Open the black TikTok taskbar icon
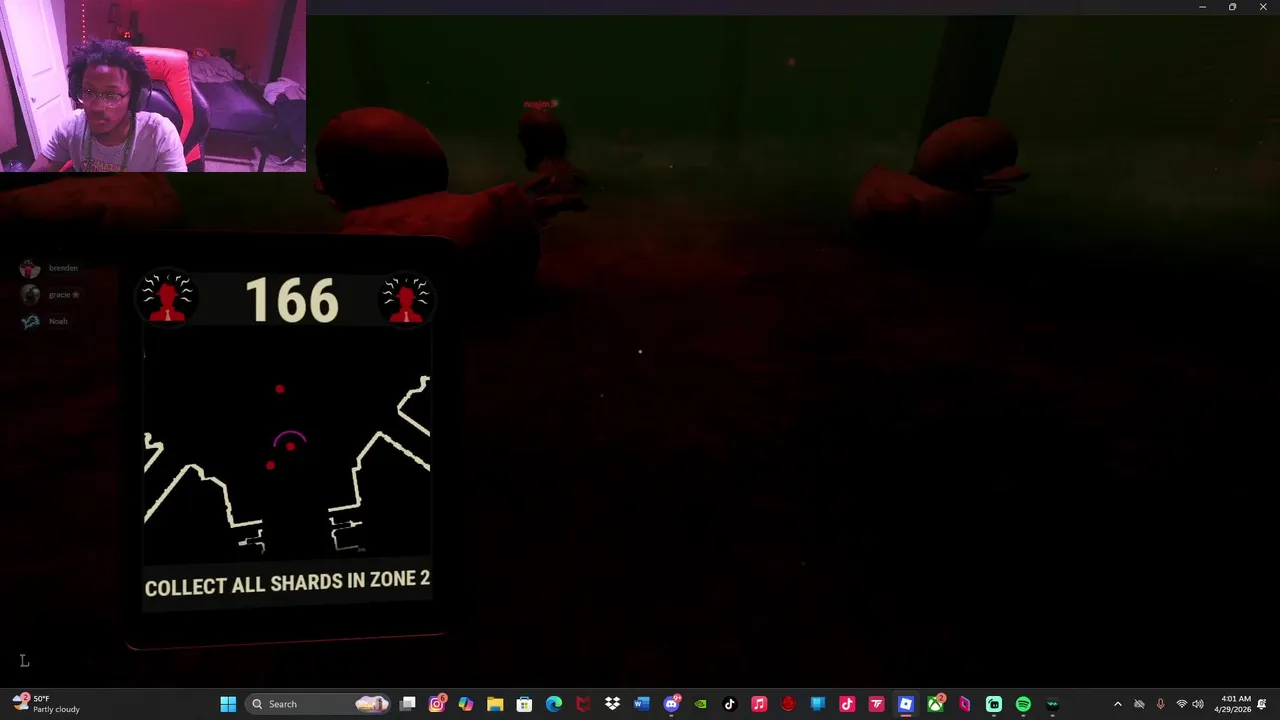The height and width of the screenshot is (720, 1280). [729, 704]
